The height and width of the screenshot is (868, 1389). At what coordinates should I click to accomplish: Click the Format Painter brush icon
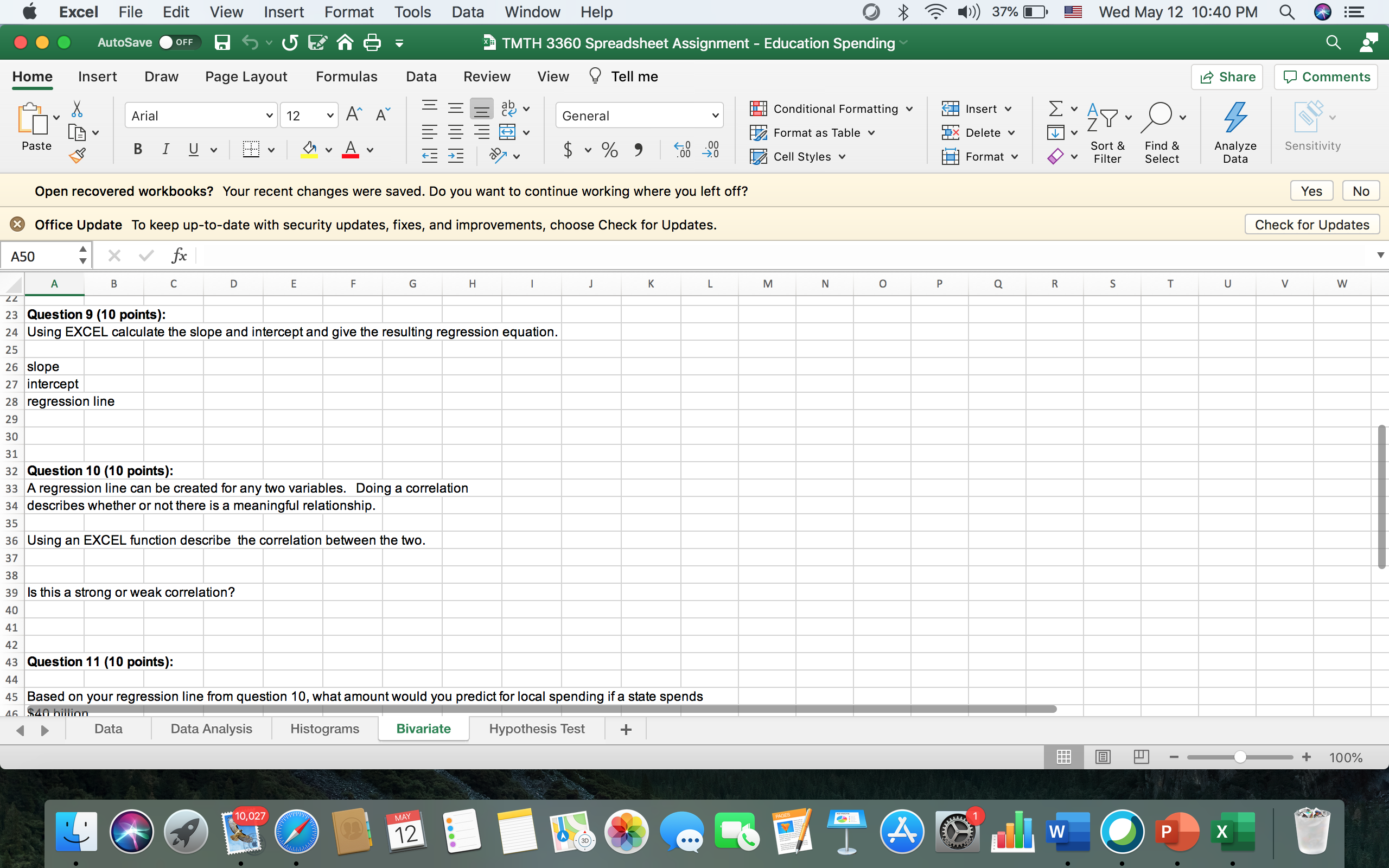pos(78,155)
